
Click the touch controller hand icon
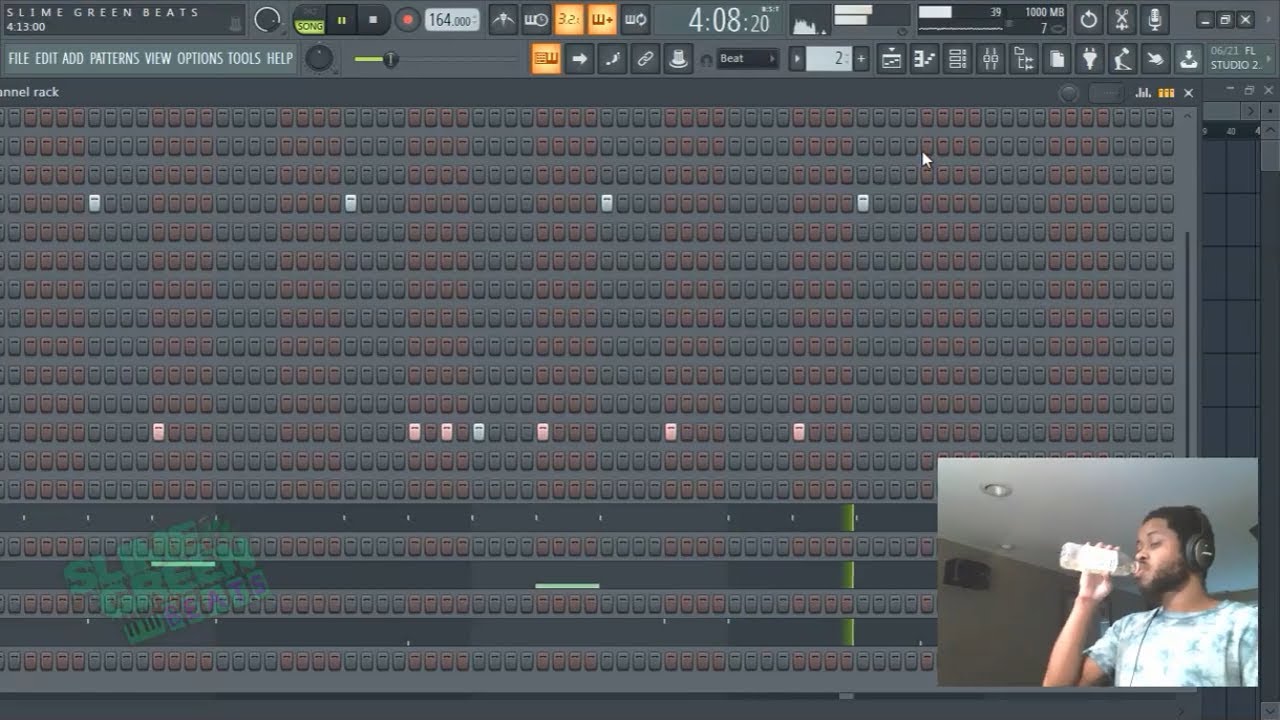(x=1155, y=59)
